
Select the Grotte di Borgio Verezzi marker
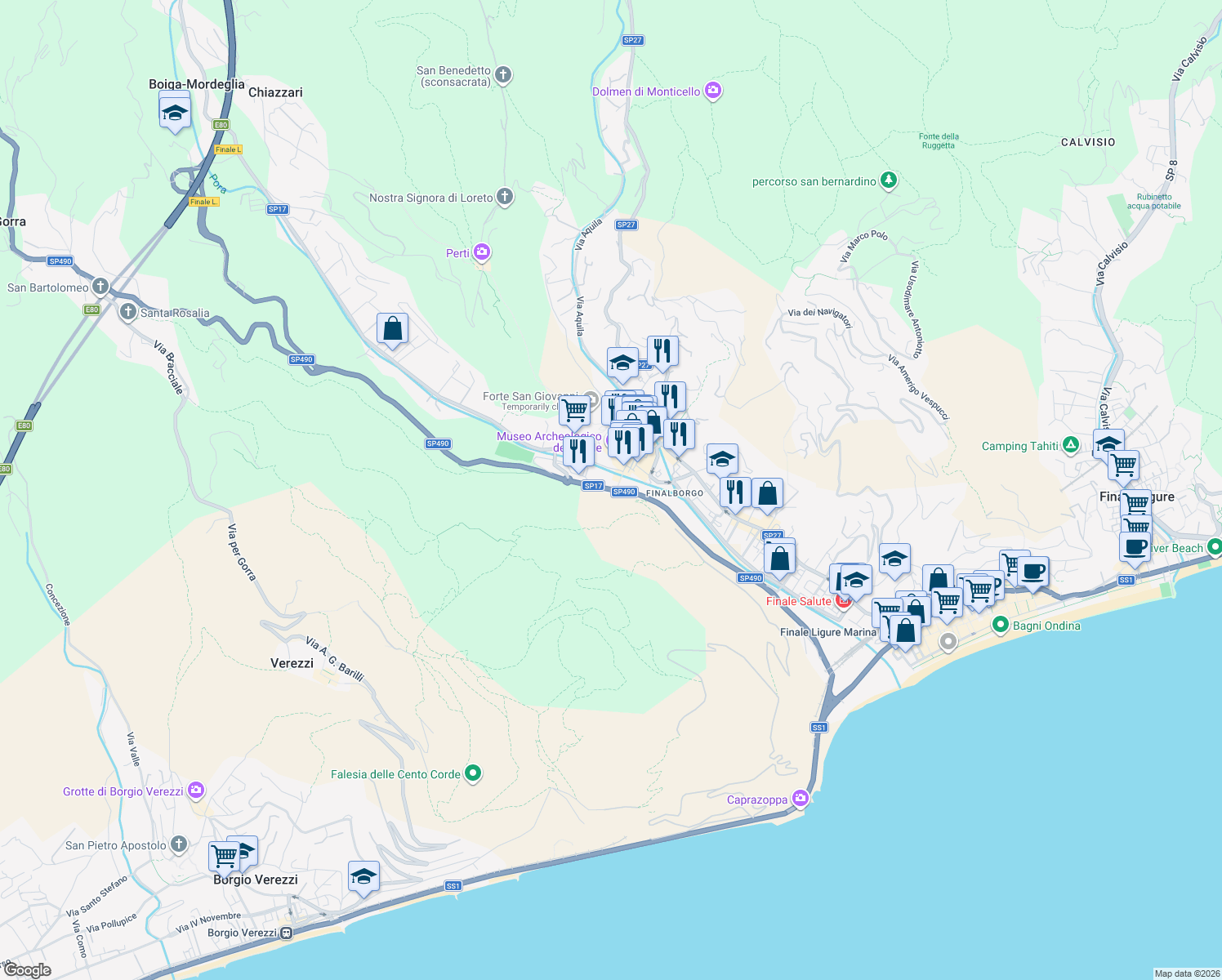coord(196,791)
